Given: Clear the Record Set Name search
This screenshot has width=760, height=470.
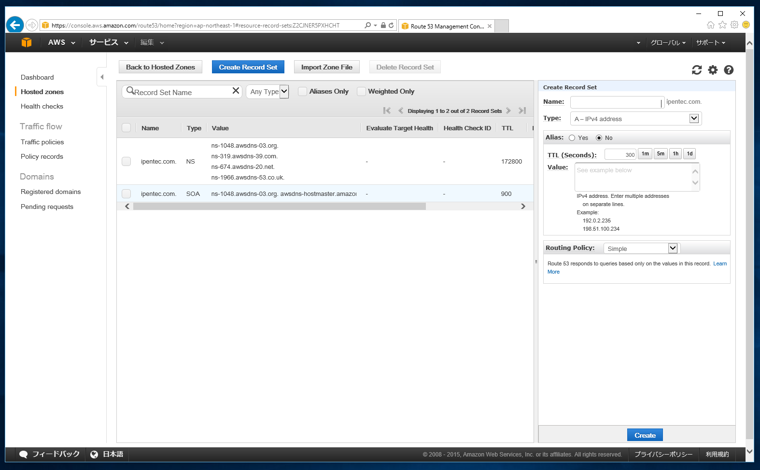Looking at the screenshot, I should (x=236, y=91).
